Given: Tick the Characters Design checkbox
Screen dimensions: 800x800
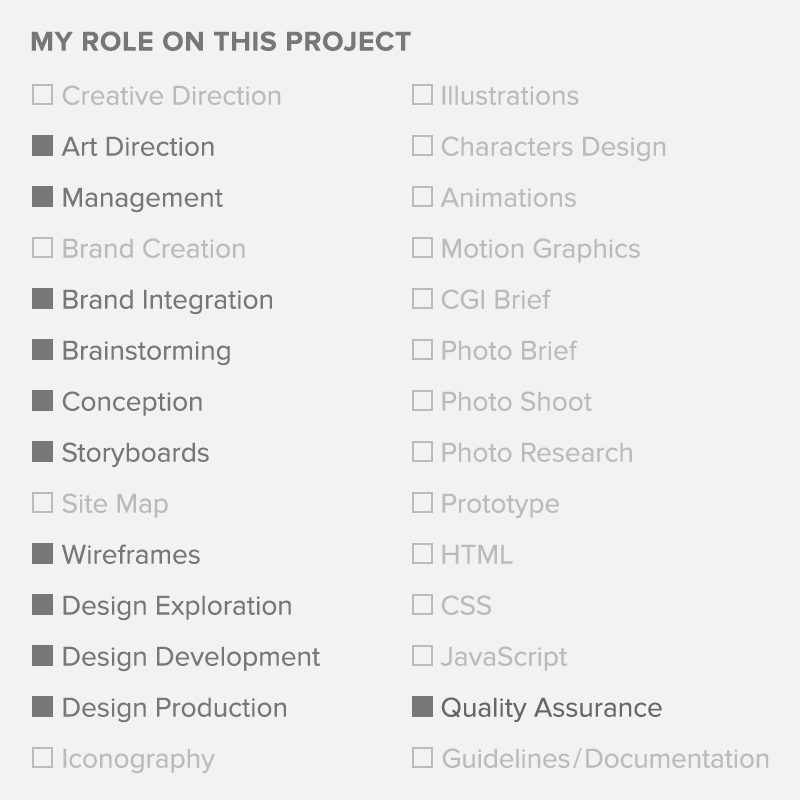Looking at the screenshot, I should click(422, 146).
